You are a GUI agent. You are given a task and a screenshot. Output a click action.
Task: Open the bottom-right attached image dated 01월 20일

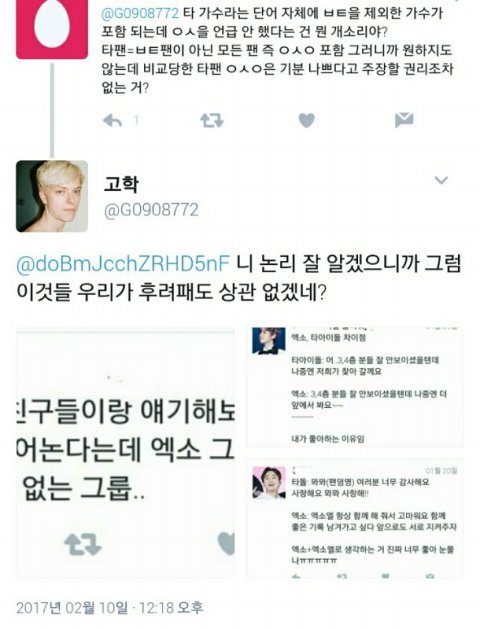pos(354,518)
